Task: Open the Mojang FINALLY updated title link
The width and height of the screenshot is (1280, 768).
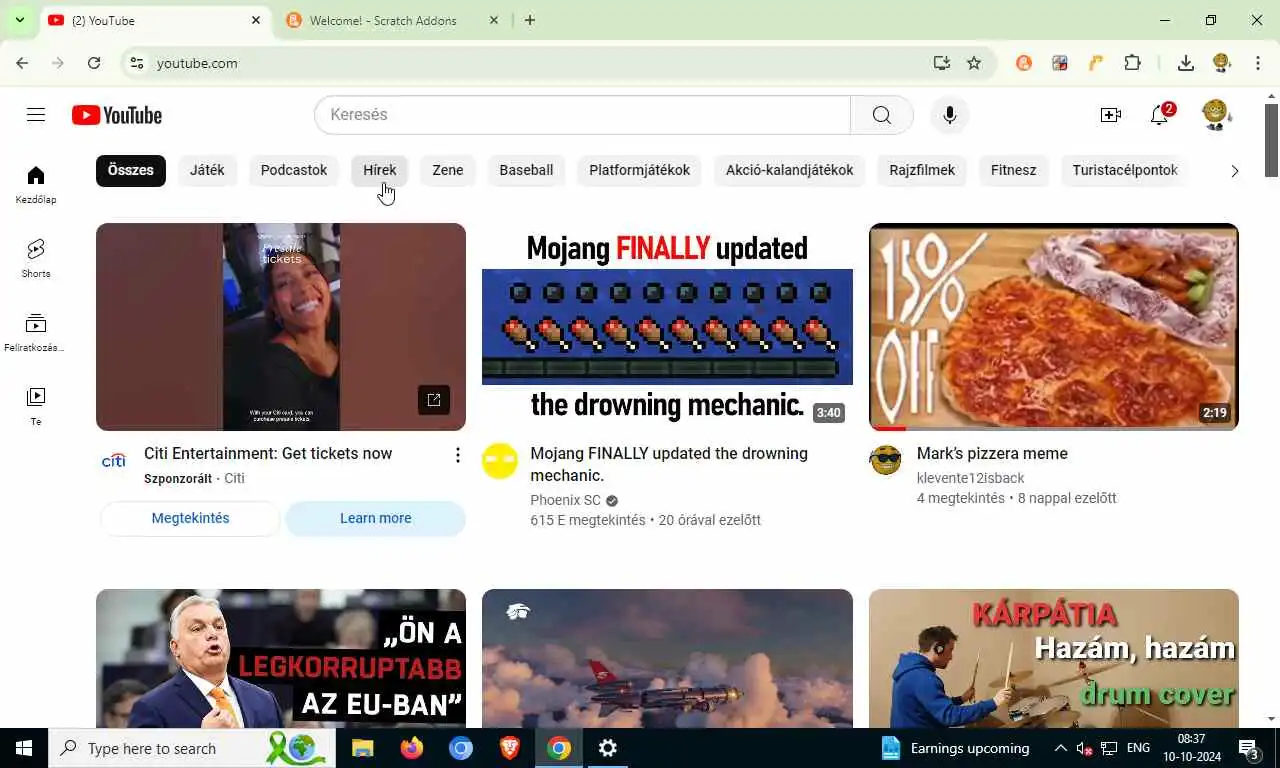Action: 669,464
